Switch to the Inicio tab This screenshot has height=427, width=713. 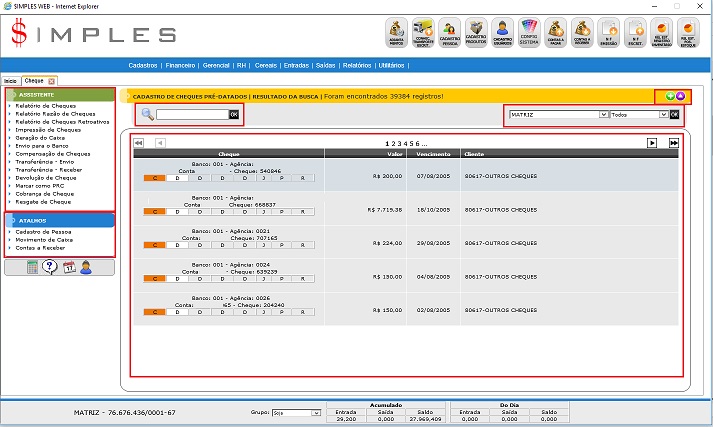pyautogui.click(x=10, y=80)
